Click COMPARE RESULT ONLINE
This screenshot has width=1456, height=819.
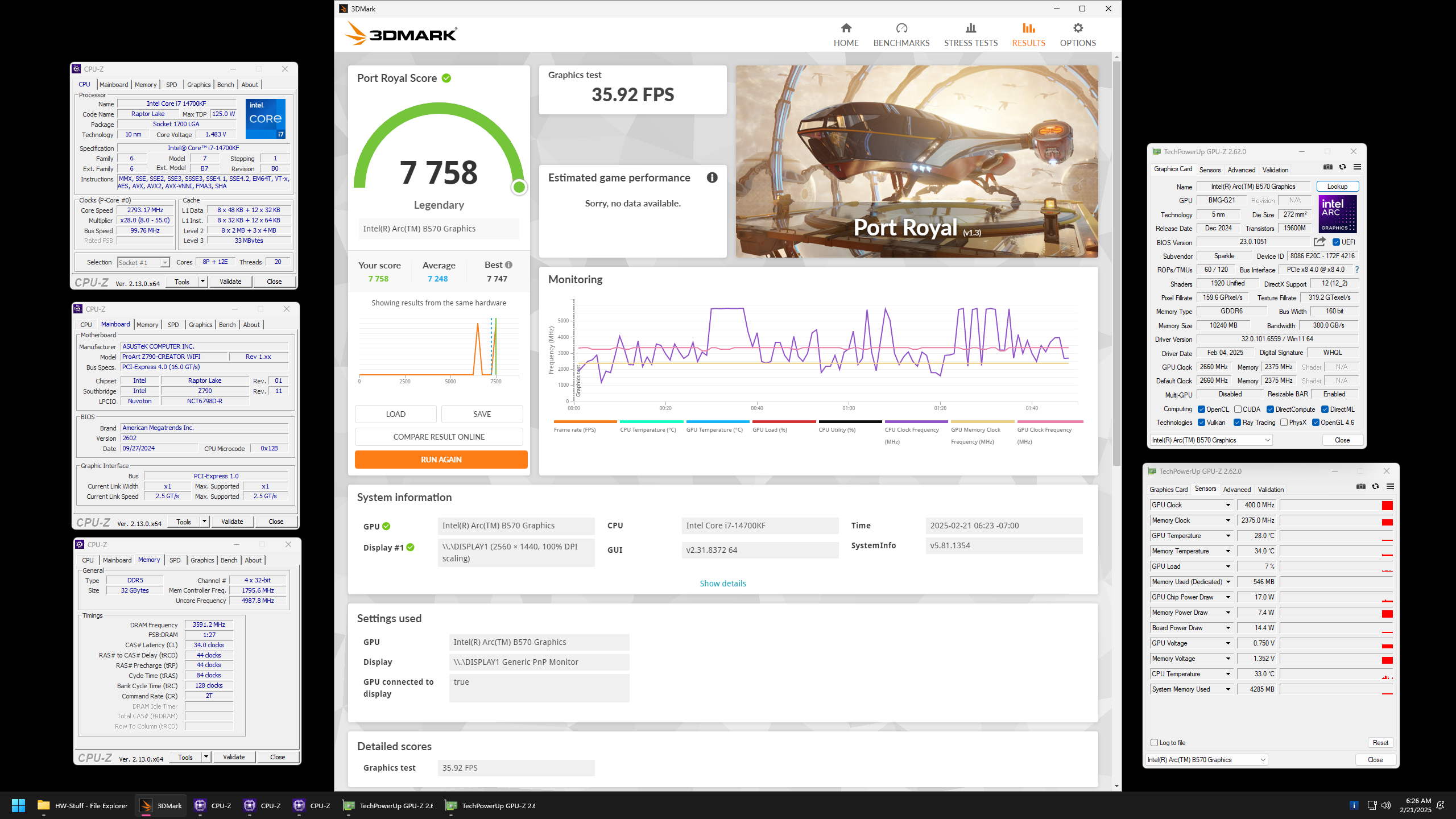439,437
